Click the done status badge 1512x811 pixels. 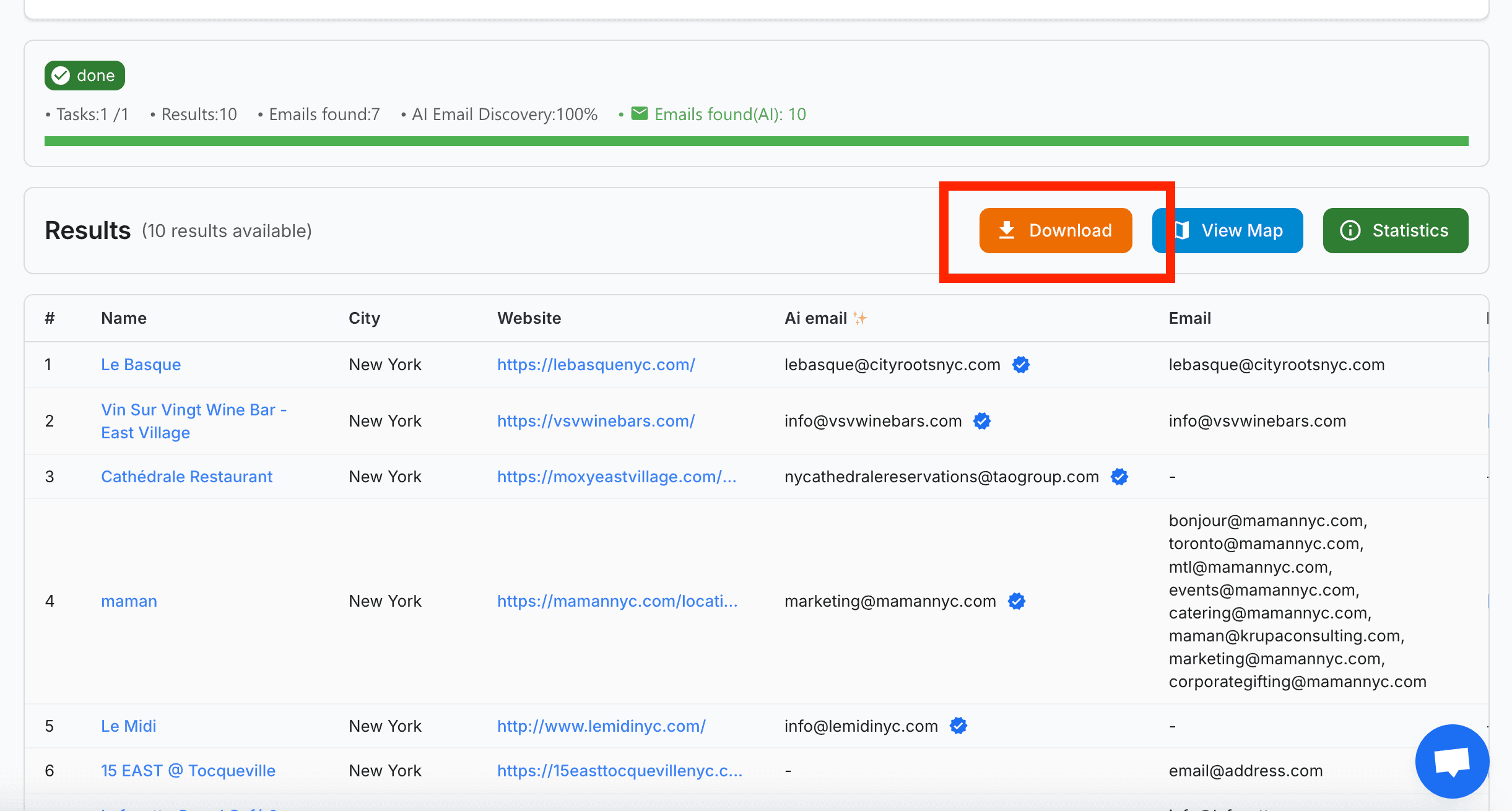tap(85, 76)
